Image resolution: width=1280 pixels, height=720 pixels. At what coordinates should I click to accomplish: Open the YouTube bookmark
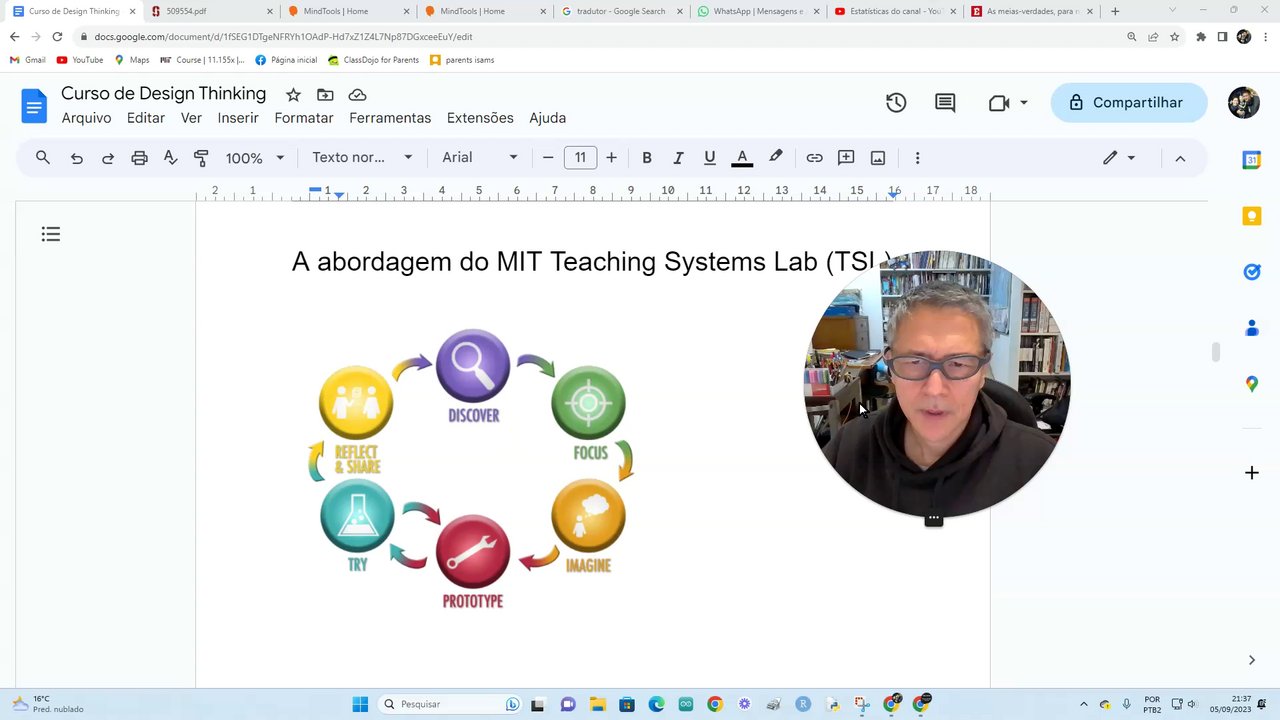[80, 60]
